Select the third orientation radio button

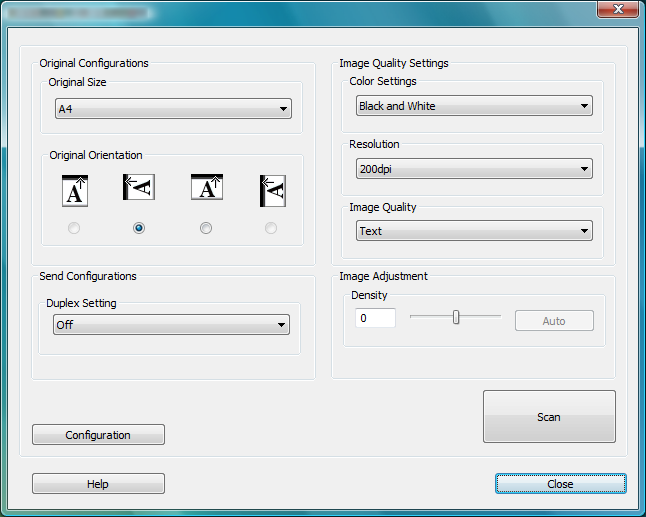[x=206, y=228]
